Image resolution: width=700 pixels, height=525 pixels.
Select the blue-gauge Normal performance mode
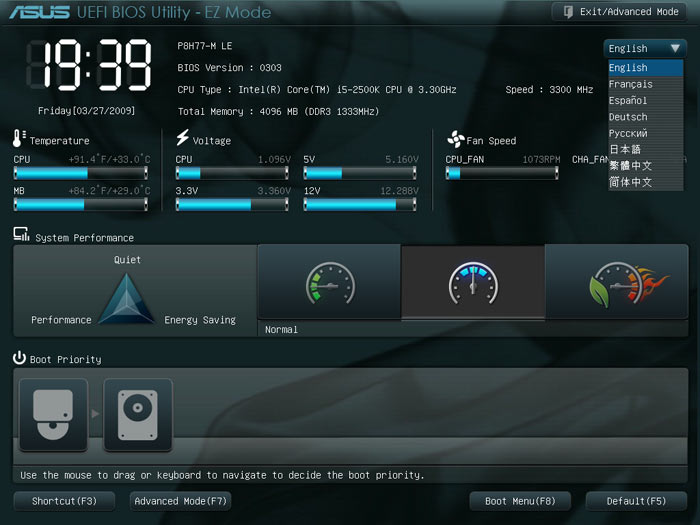point(473,282)
